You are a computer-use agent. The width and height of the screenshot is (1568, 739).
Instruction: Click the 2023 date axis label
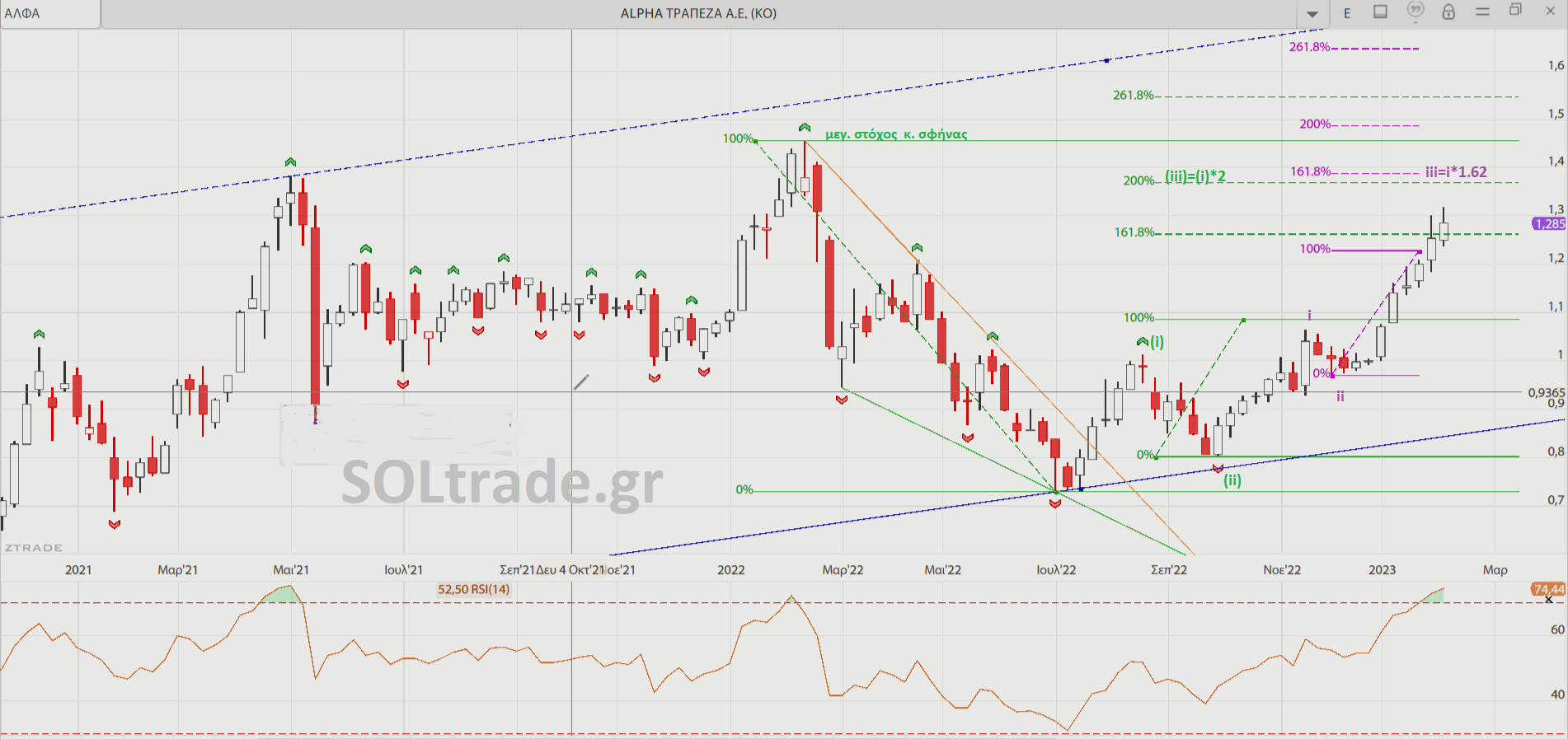pyautogui.click(x=1382, y=569)
